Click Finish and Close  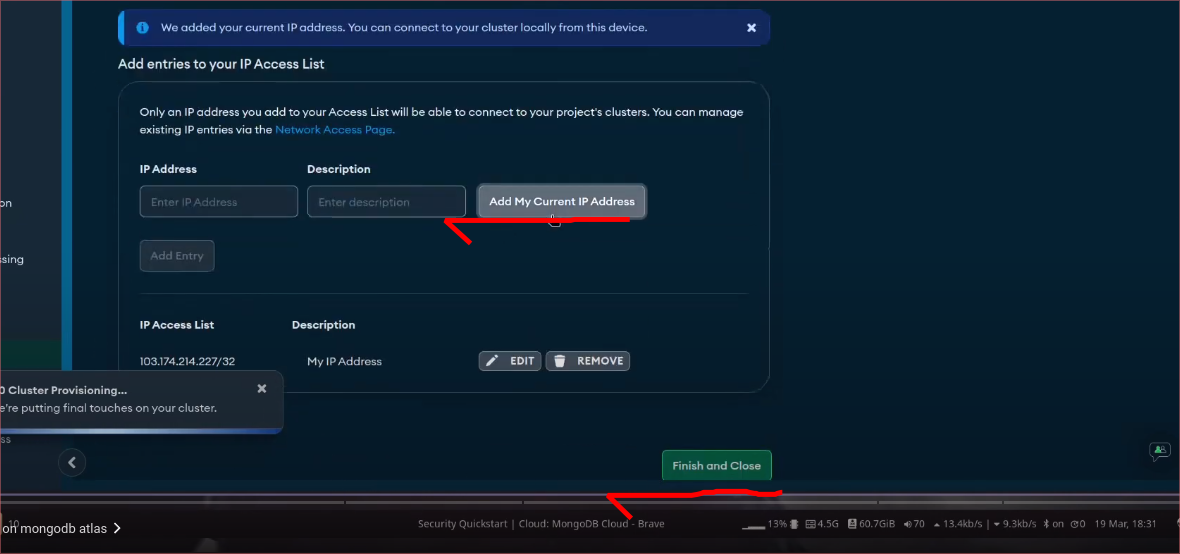coord(716,466)
